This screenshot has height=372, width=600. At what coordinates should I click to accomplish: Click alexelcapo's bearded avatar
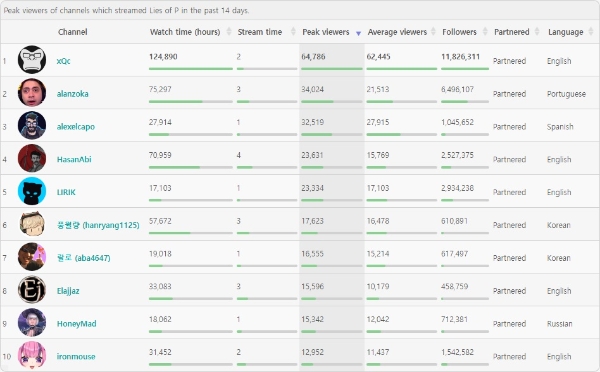coord(32,126)
